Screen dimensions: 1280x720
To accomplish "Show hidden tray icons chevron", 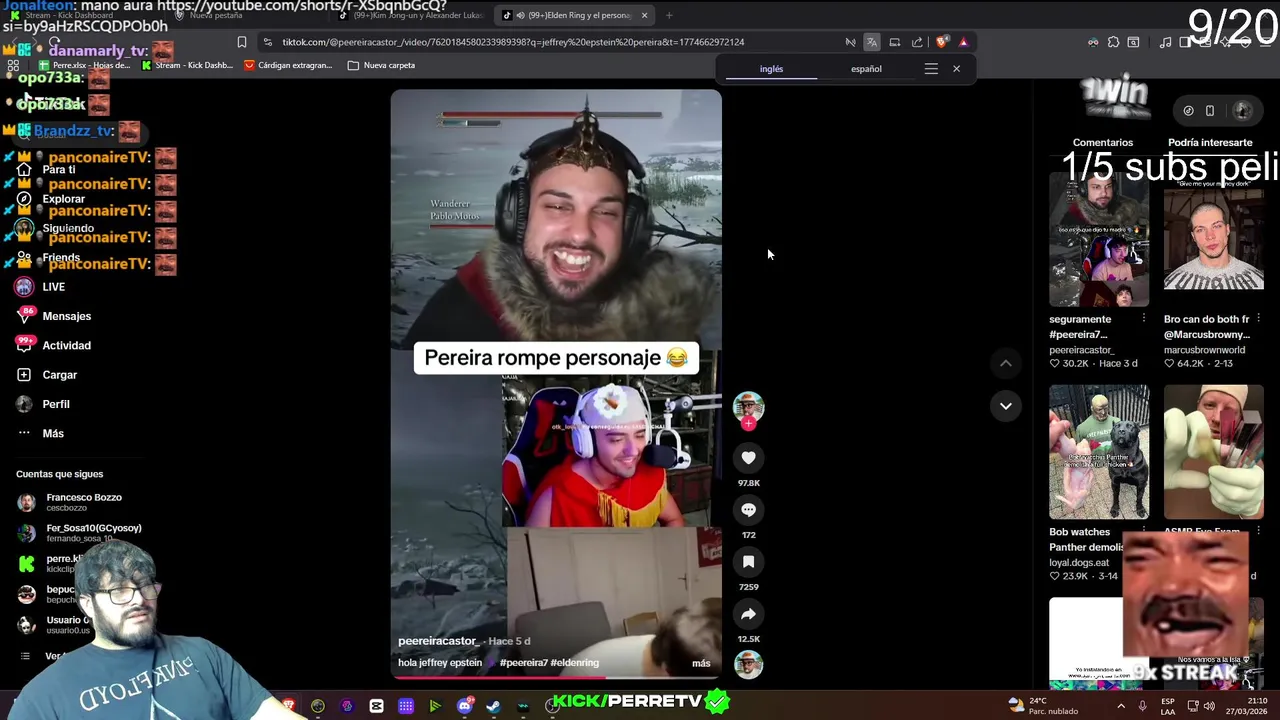I will tap(1120, 706).
